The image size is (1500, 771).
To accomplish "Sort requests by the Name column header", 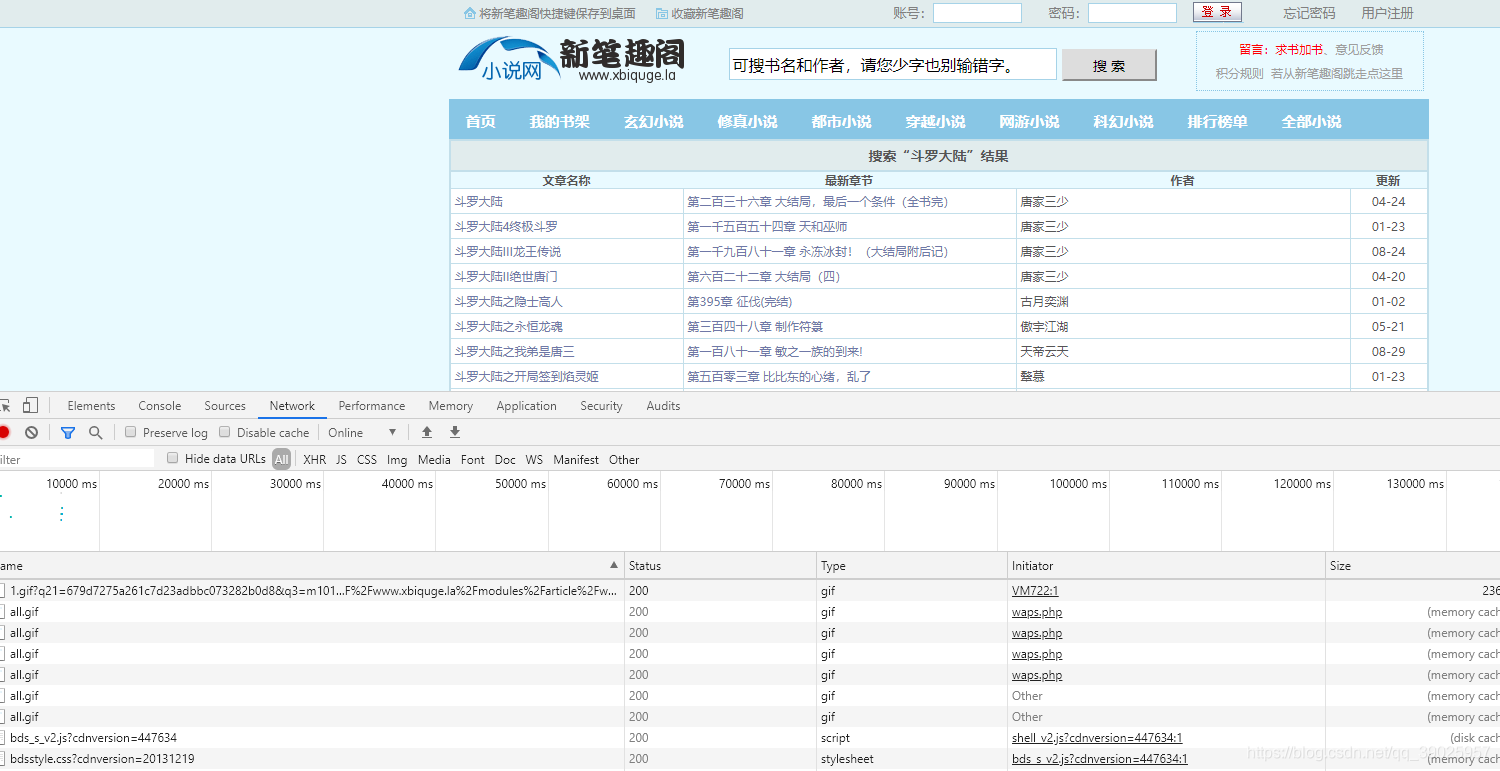I will (x=311, y=565).
